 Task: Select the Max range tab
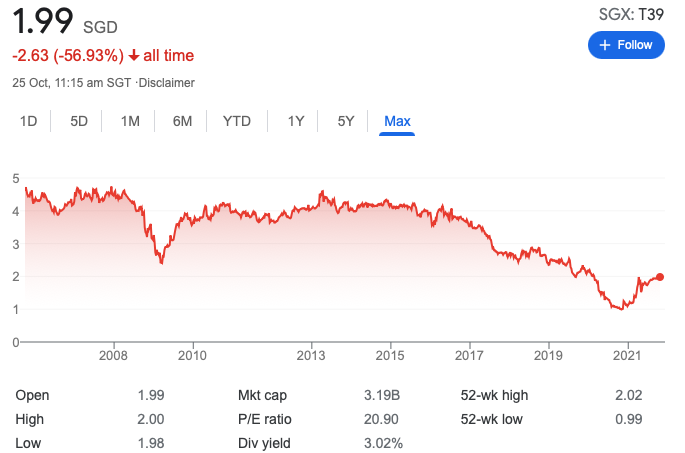coord(397,122)
